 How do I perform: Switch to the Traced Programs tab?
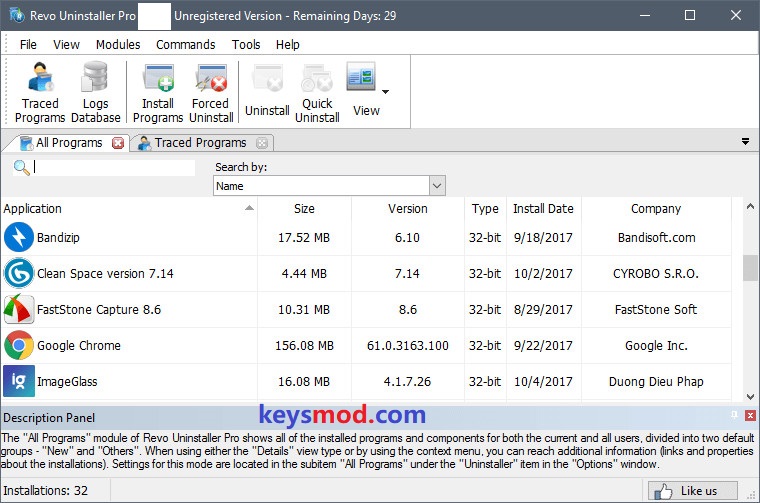[x=200, y=142]
